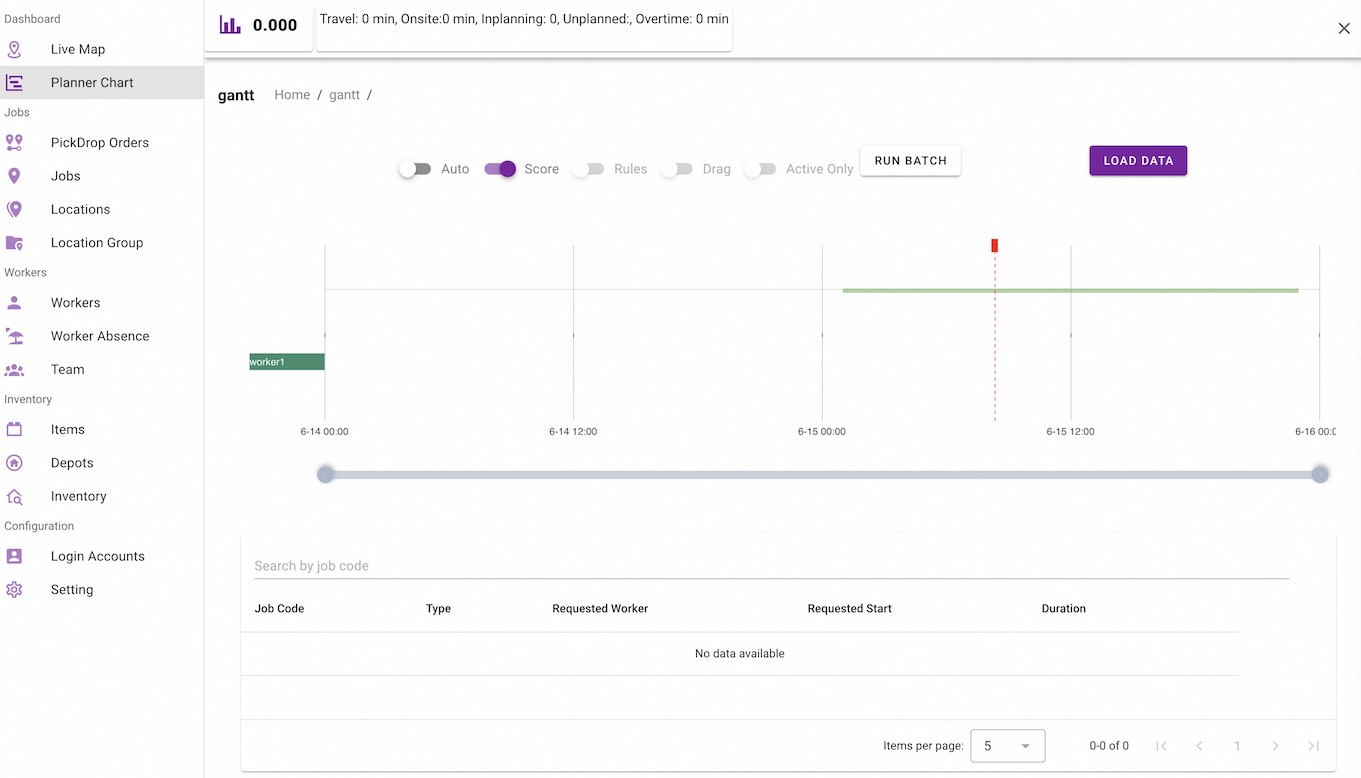Open the Inventory sidebar menu item
Image resolution: width=1361 pixels, height=778 pixels.
(x=78, y=496)
